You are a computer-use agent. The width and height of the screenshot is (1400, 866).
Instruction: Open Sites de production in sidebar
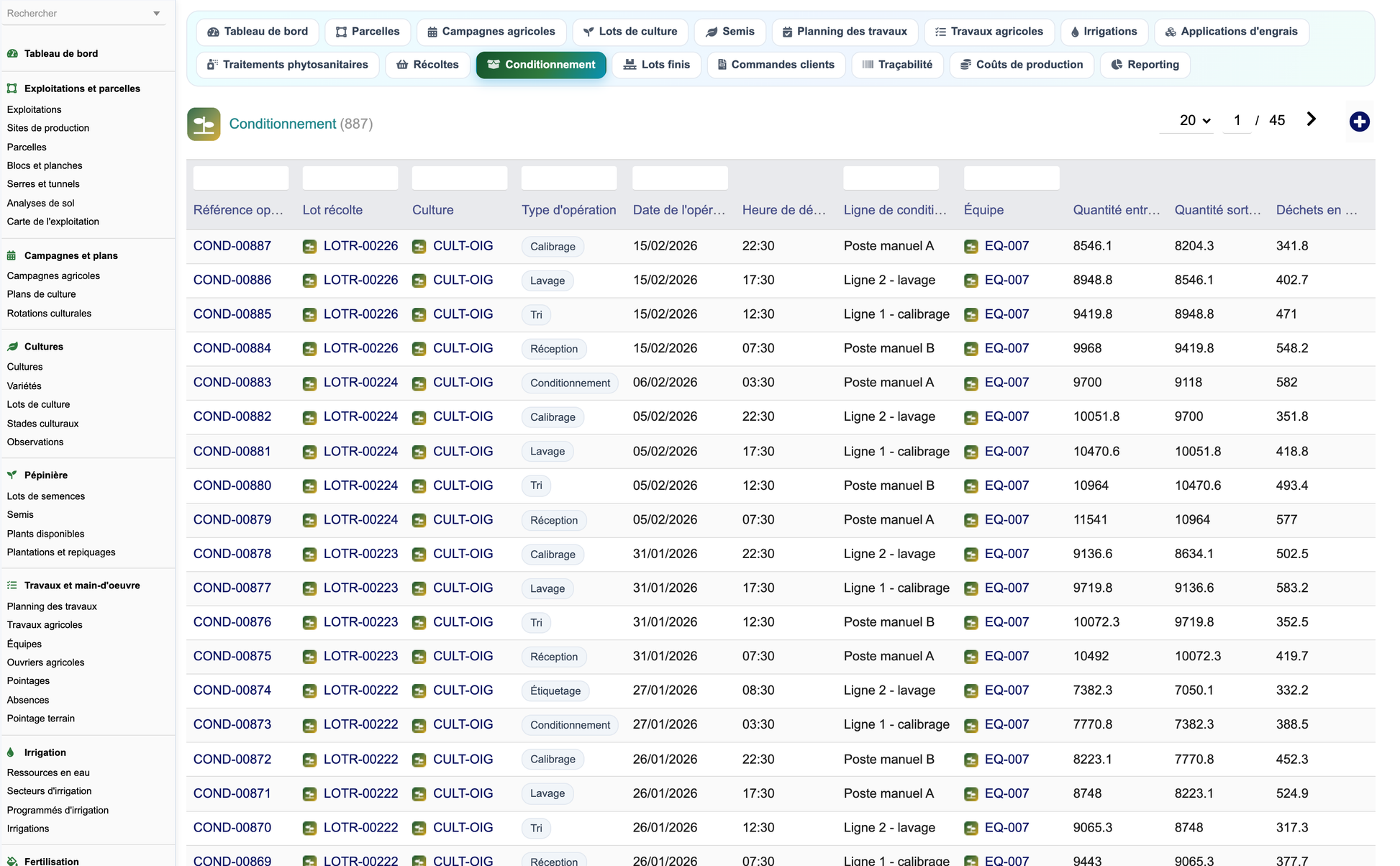coord(48,128)
